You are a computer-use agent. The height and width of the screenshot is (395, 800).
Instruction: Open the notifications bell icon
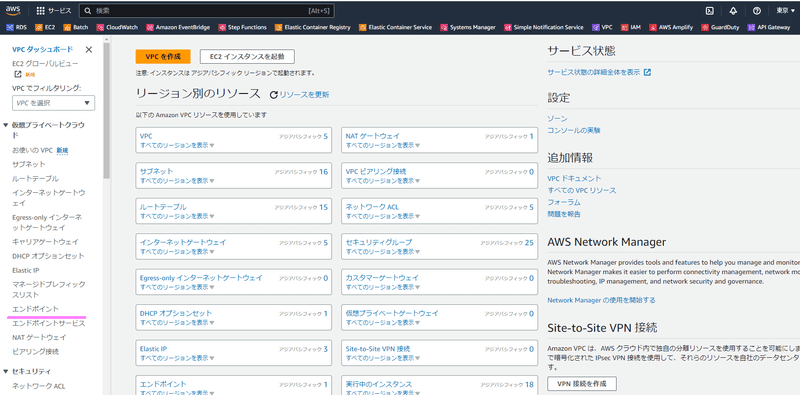coord(733,10)
